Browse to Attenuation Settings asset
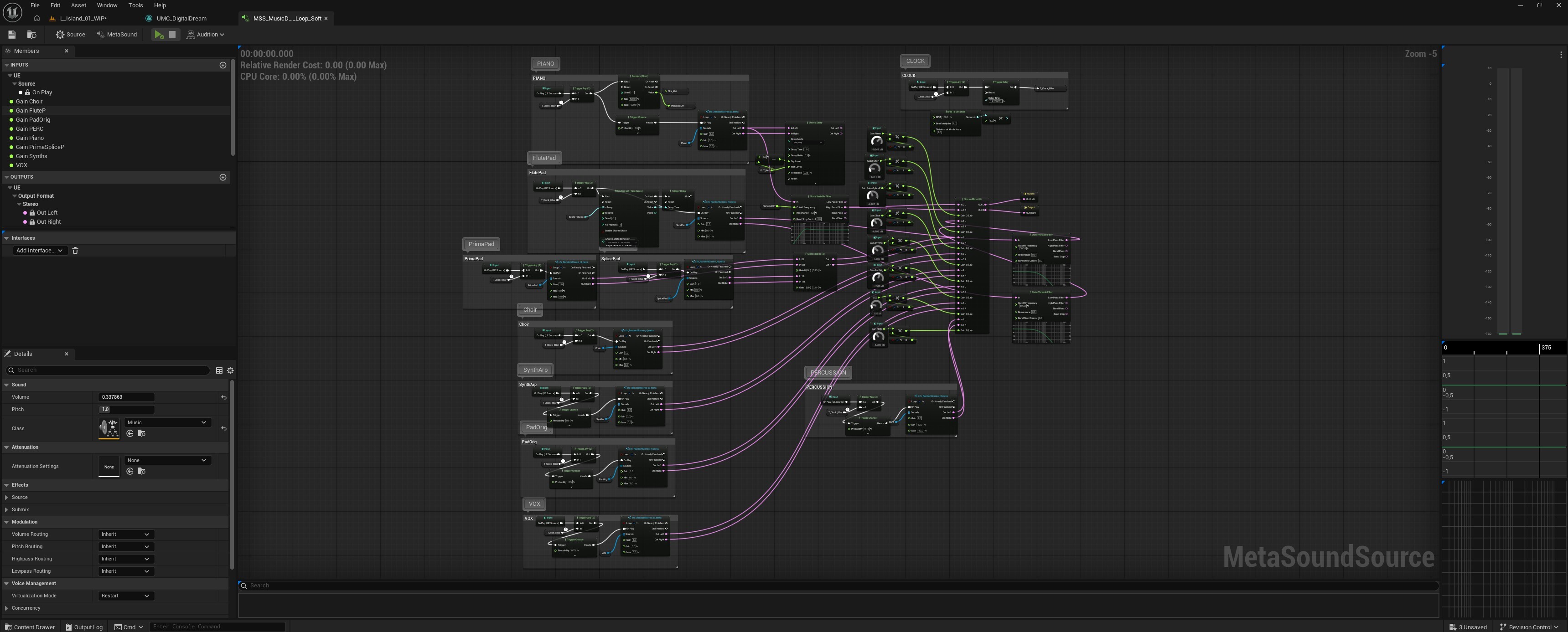This screenshot has width=1568, height=632. (142, 472)
